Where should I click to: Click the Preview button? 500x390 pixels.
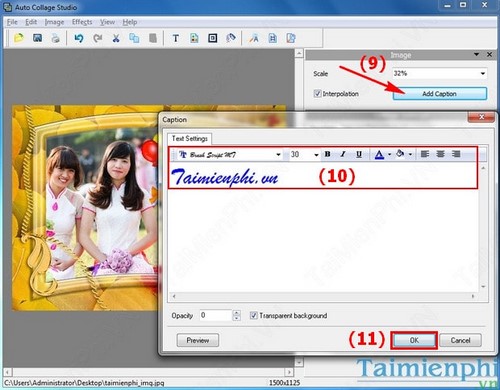pyautogui.click(x=198, y=340)
